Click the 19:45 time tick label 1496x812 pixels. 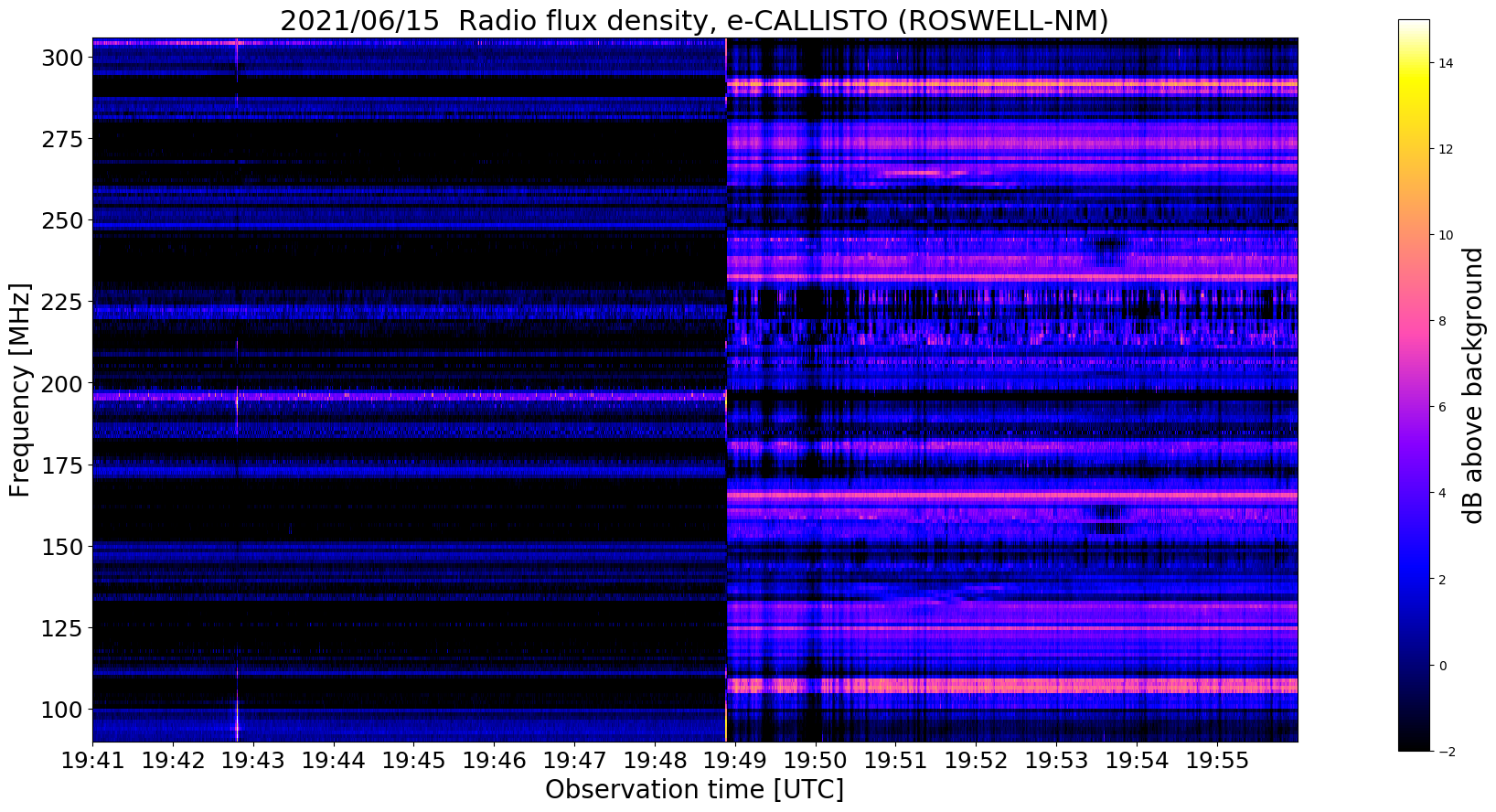414,761
